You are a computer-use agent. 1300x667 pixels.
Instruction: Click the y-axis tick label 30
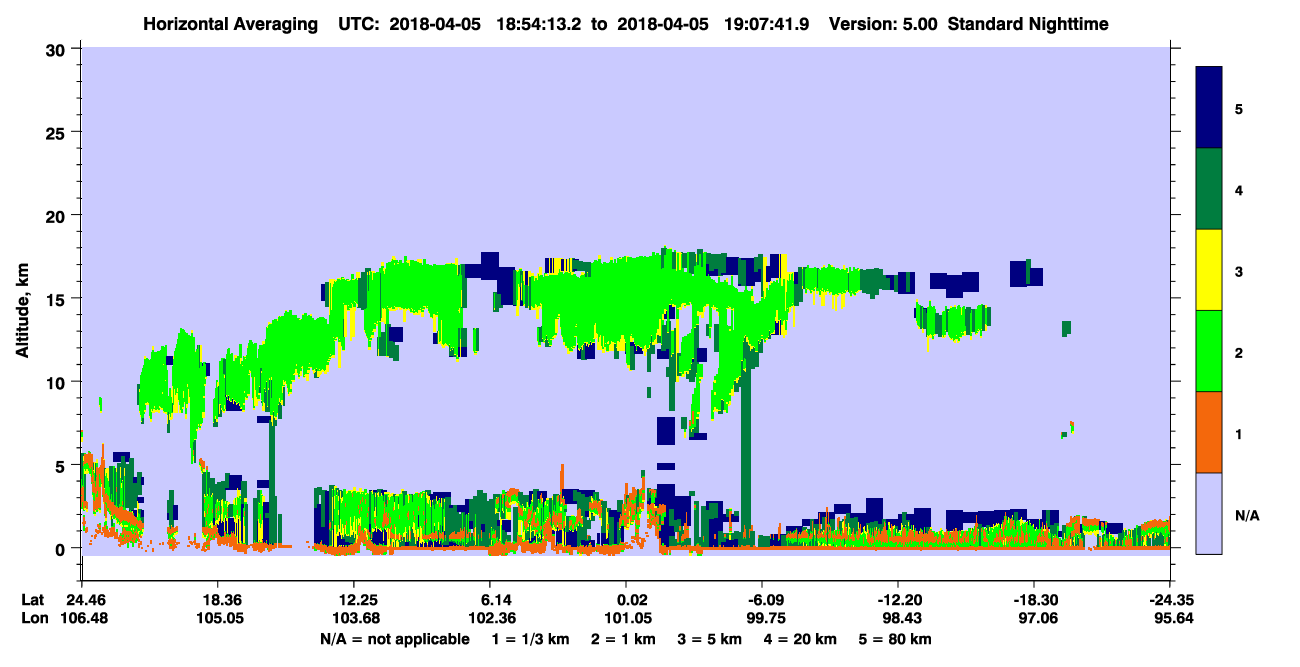coord(58,49)
